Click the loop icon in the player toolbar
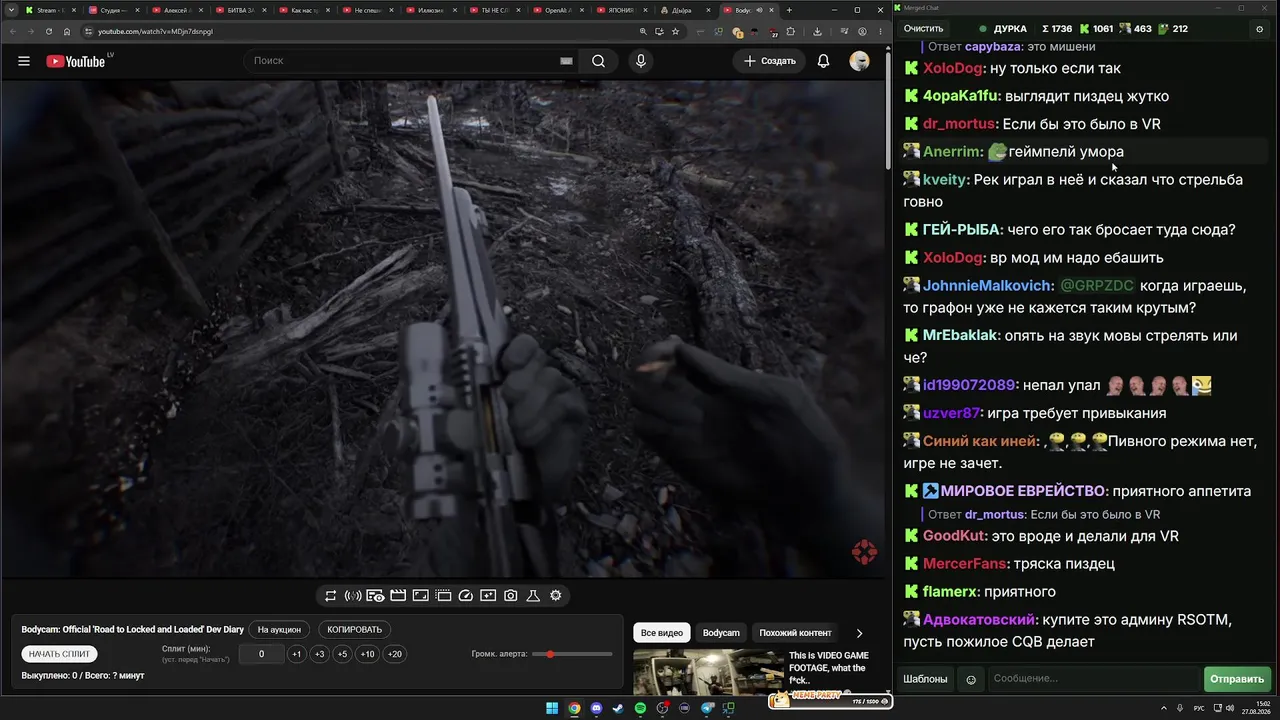The image size is (1280, 720). tap(331, 596)
